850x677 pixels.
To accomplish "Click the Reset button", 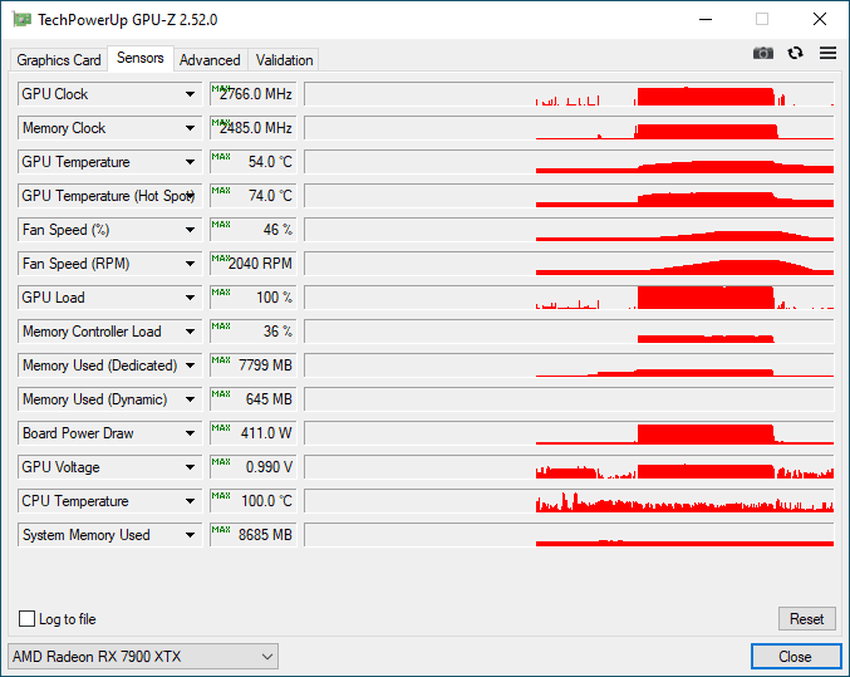I will click(x=807, y=618).
